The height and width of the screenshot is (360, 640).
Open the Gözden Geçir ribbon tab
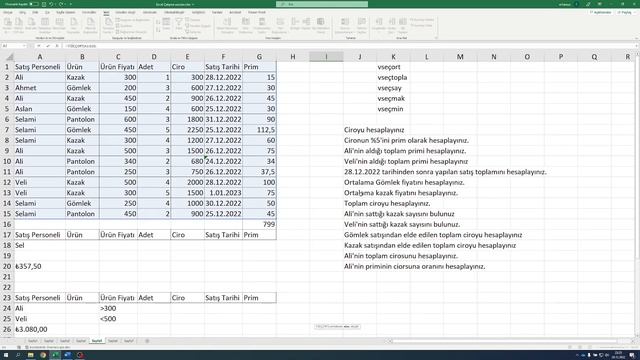125,13
